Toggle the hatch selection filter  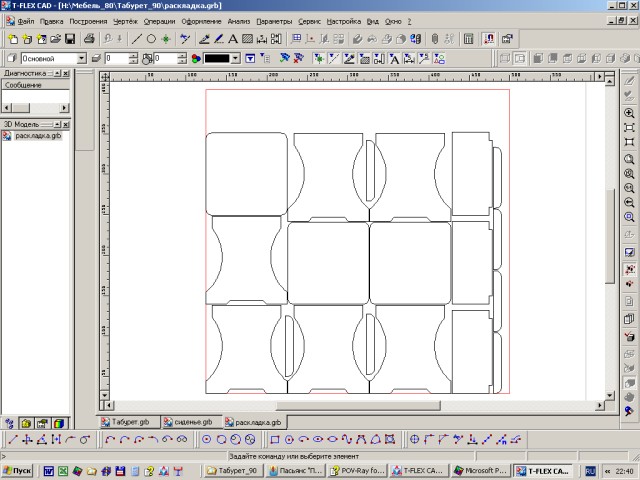tap(364, 59)
